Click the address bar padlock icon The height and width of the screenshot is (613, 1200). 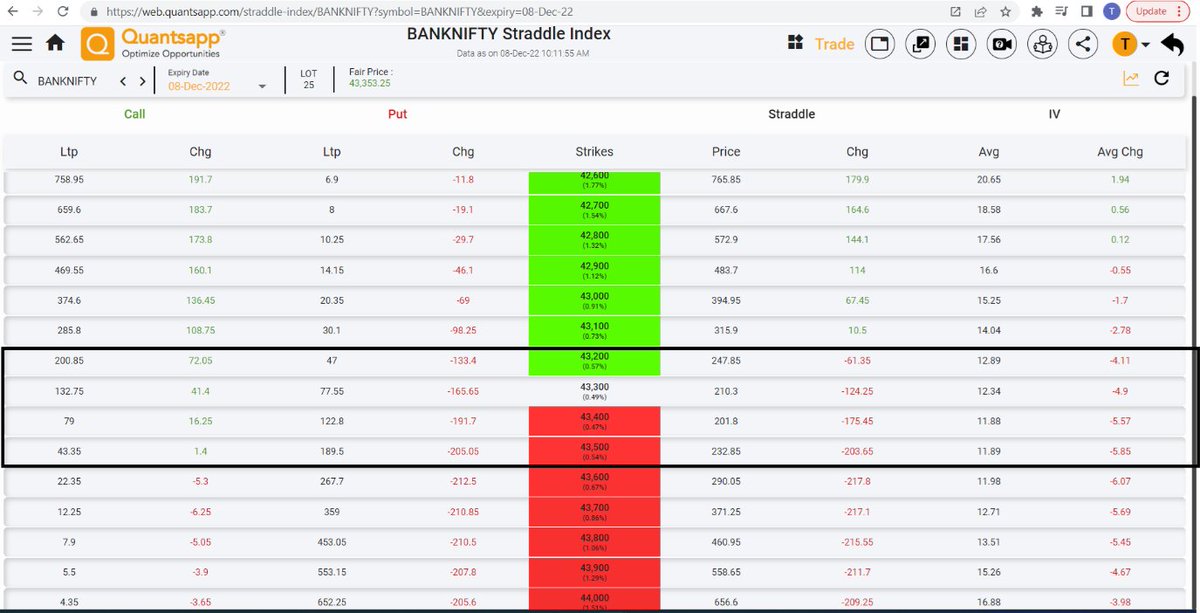93,11
